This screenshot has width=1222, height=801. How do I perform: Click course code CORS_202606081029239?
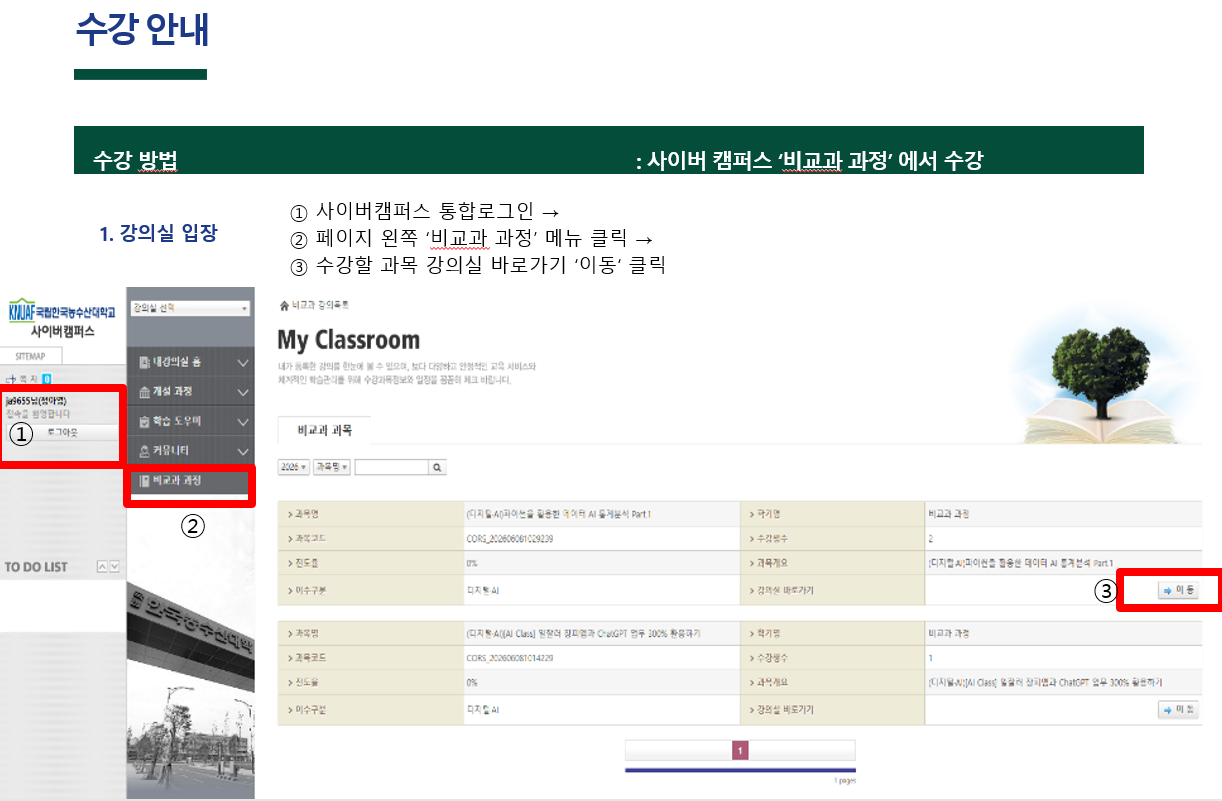click(510, 539)
